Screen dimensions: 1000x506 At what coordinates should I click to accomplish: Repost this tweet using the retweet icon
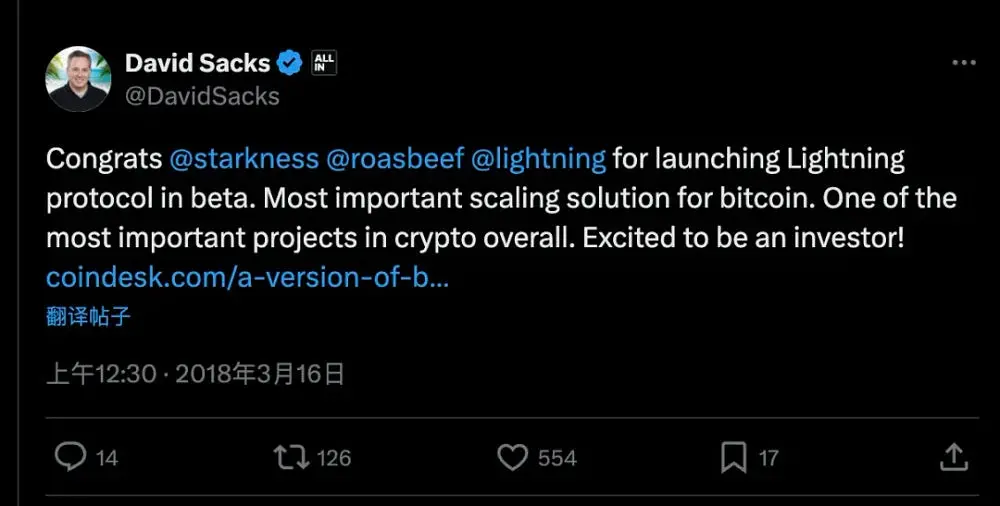coord(290,457)
